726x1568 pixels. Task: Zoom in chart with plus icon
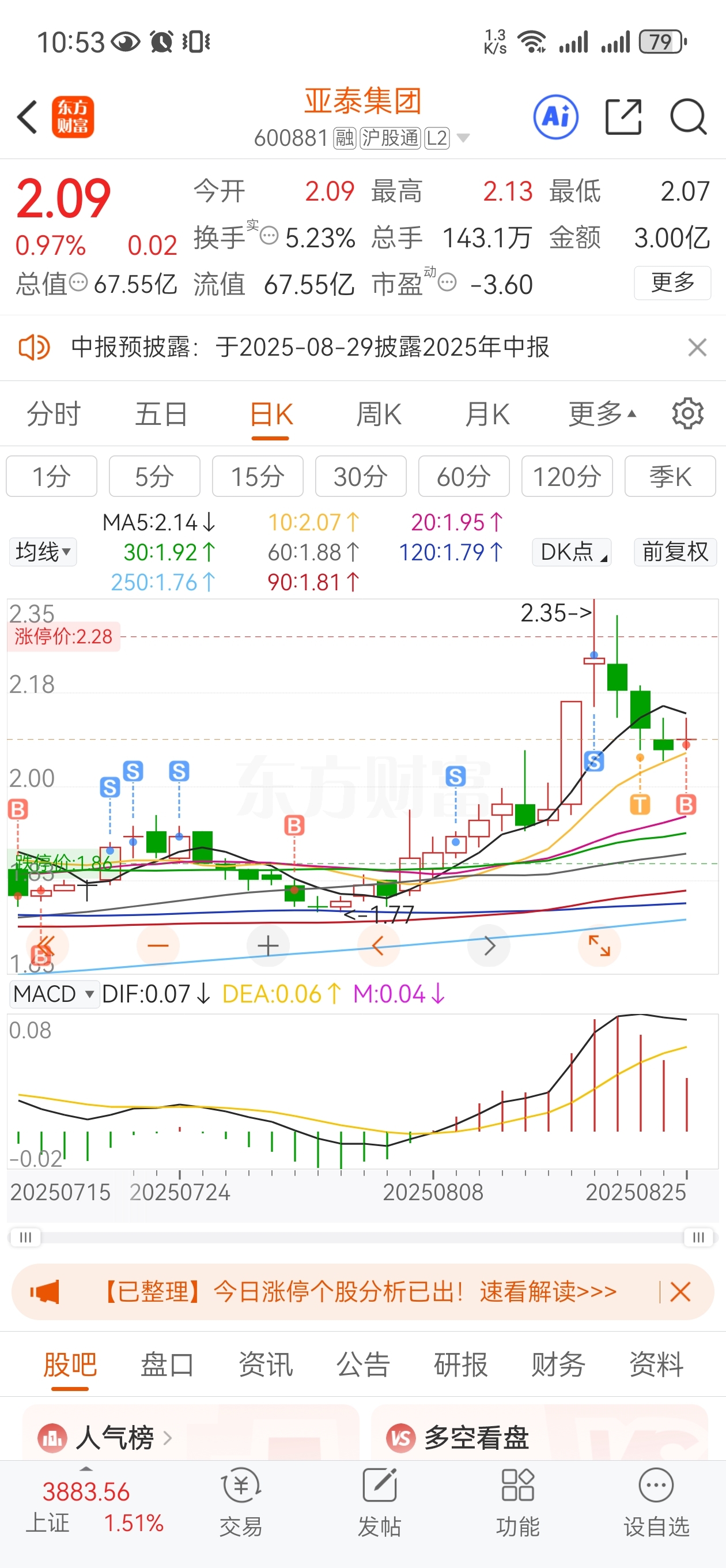pos(268,945)
